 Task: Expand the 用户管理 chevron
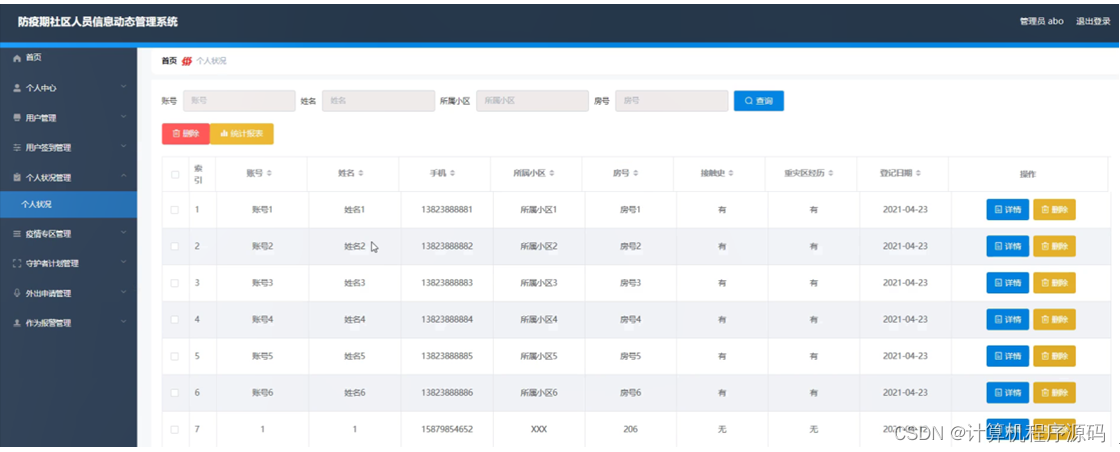tap(124, 117)
